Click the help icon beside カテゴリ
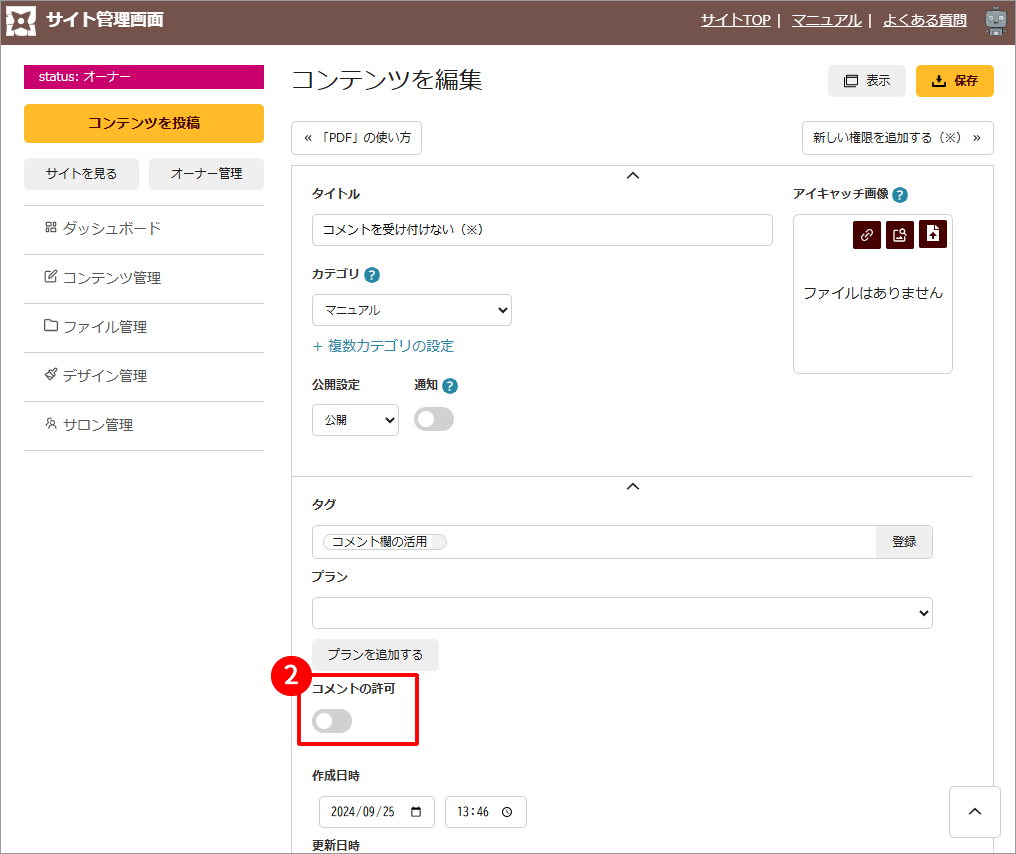1016x854 pixels. pos(372,275)
